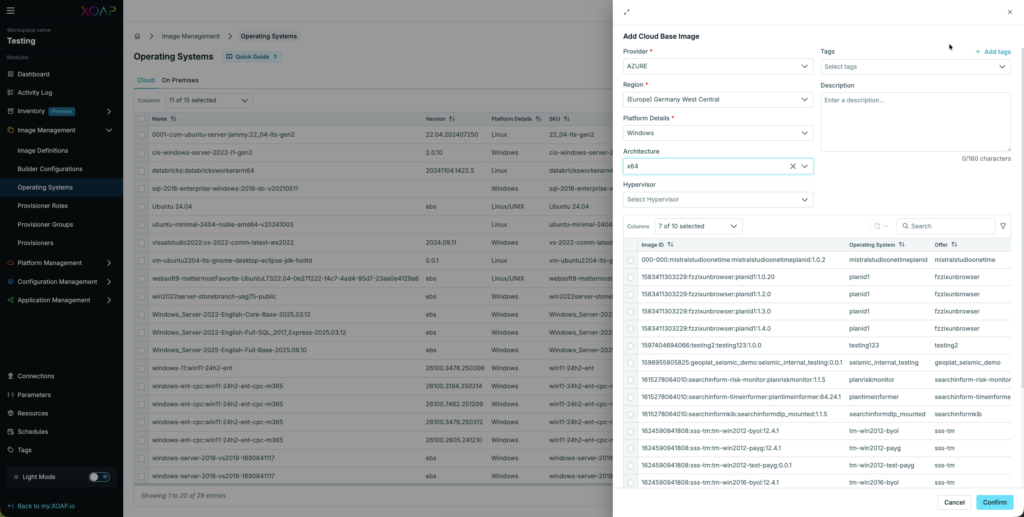This screenshot has height=517, width=1024.
Task: Clear the x64 architecture selection
Action: coord(792,166)
